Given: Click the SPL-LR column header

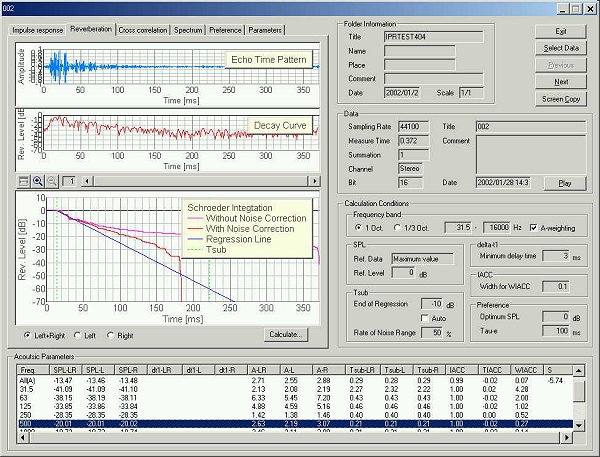Looking at the screenshot, I should [x=66, y=370].
